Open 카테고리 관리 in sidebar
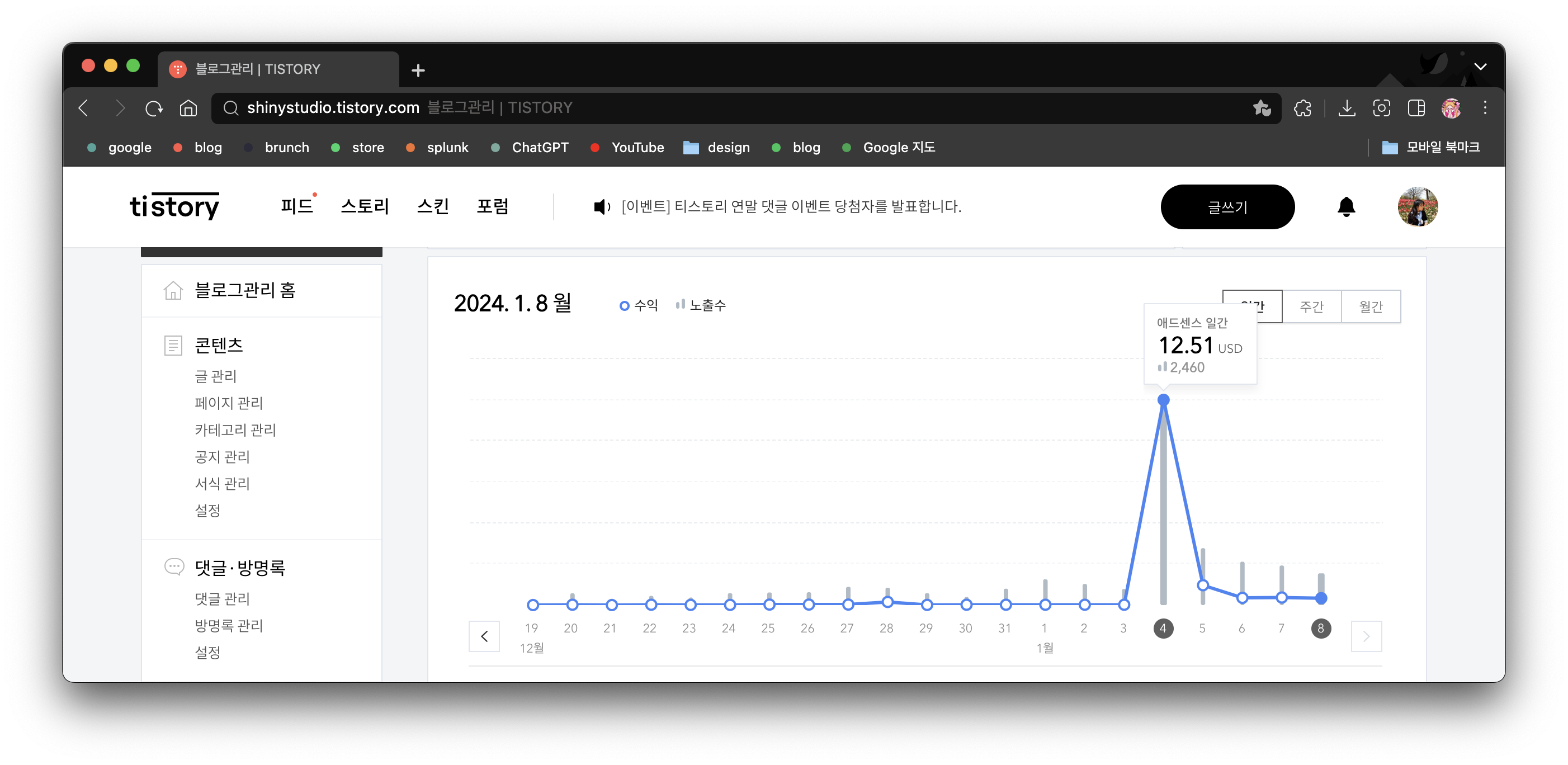The width and height of the screenshot is (1568, 765). point(235,429)
